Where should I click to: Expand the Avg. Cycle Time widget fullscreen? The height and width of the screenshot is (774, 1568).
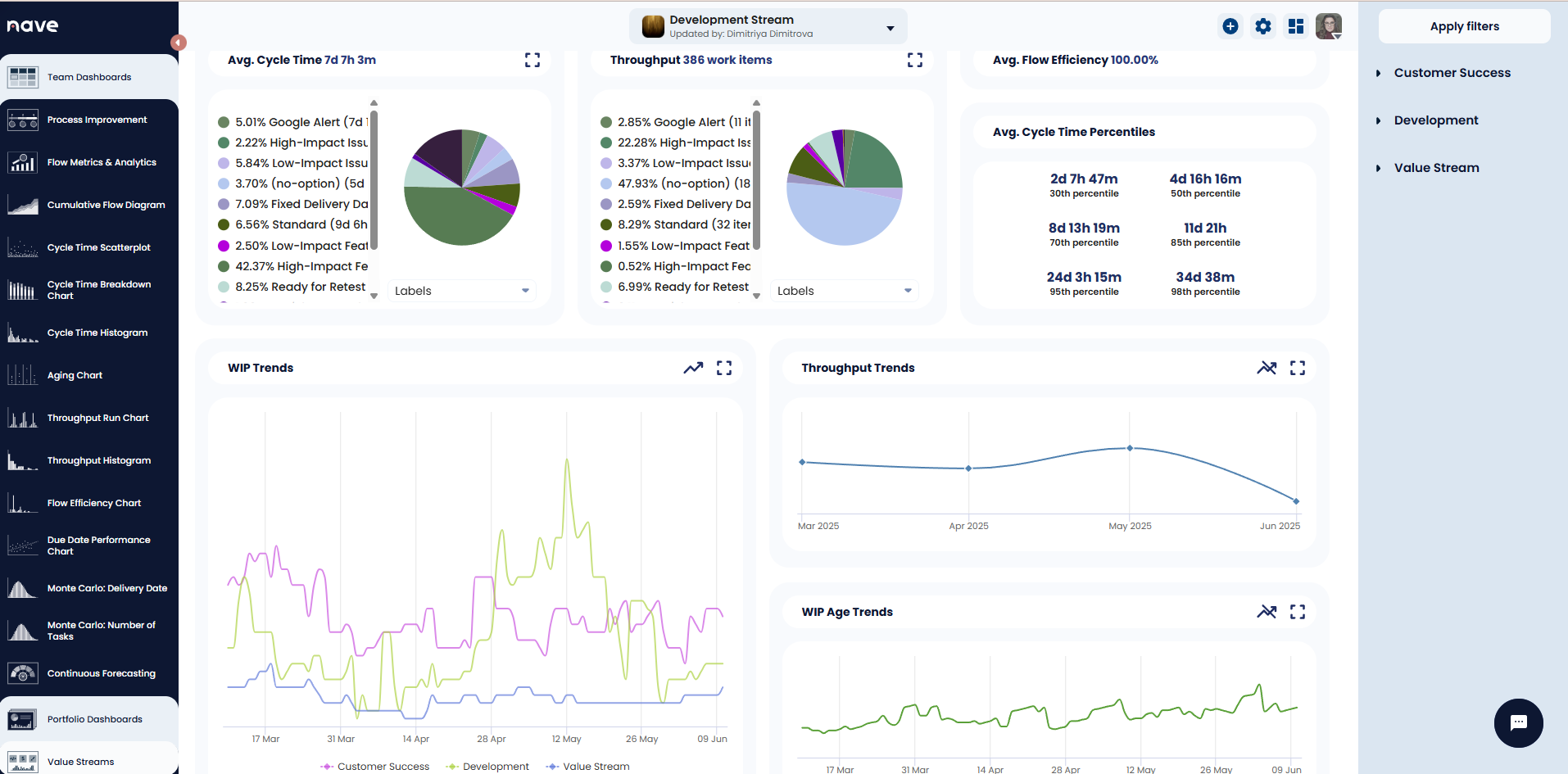[532, 60]
